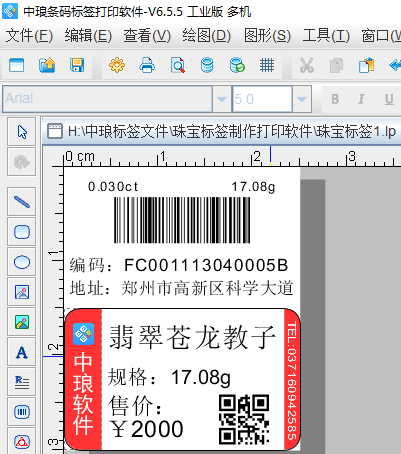Click the database settings icon
The width and height of the screenshot is (401, 454).
click(x=207, y=65)
